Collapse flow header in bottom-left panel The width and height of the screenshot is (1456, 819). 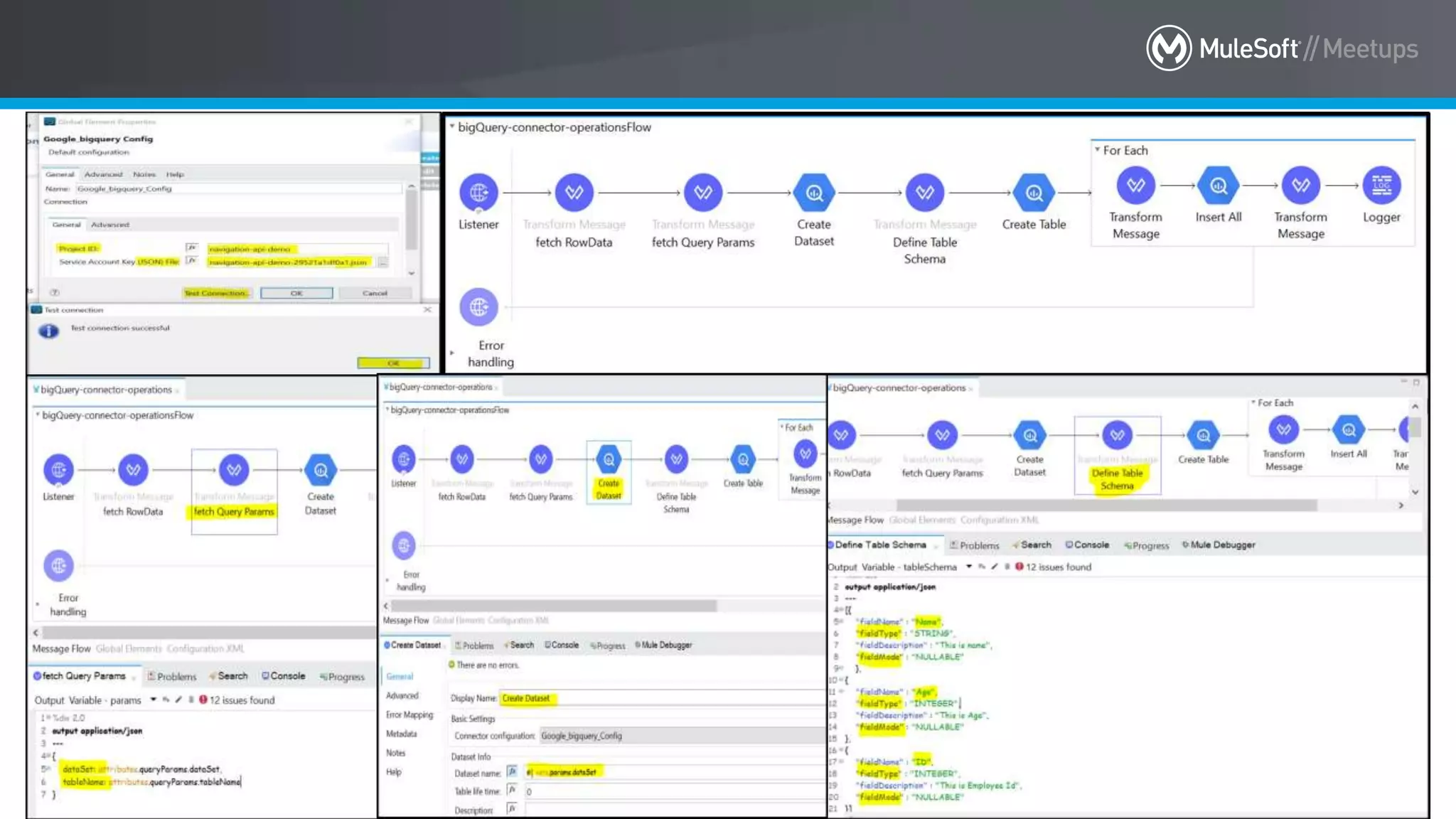tap(38, 414)
